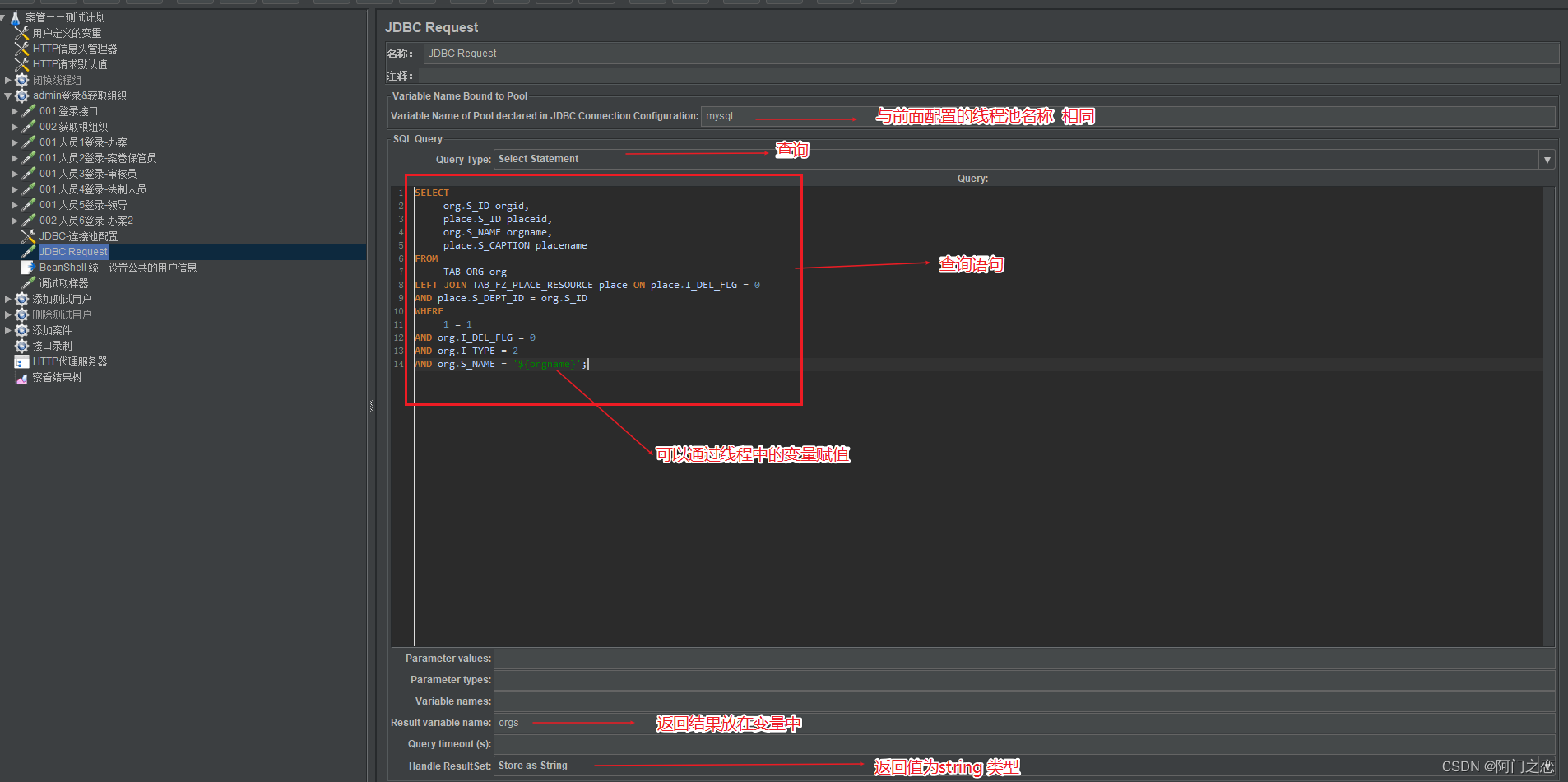Click the 001 人员4登录-法制人员 sampler icon
This screenshot has width=1568, height=782.
pyautogui.click(x=29, y=189)
